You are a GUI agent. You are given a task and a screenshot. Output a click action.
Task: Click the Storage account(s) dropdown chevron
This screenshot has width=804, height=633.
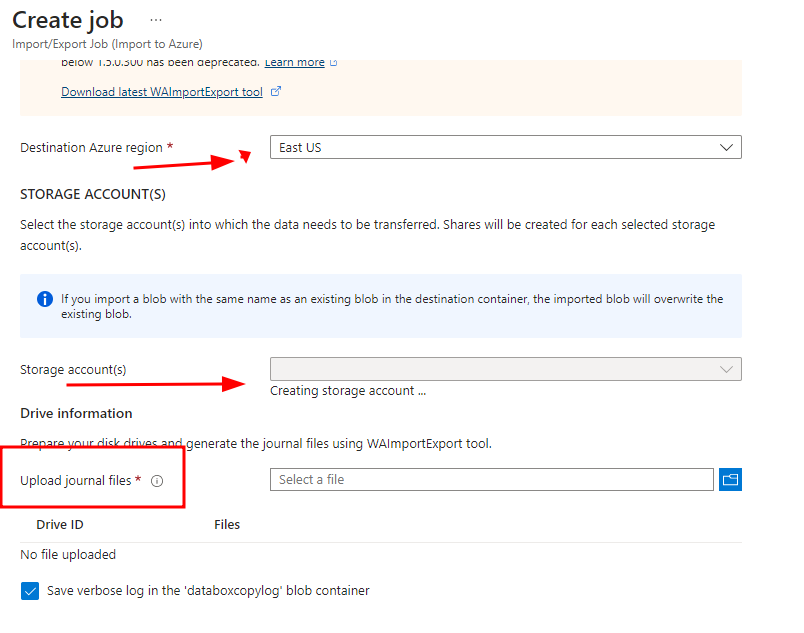pos(727,368)
